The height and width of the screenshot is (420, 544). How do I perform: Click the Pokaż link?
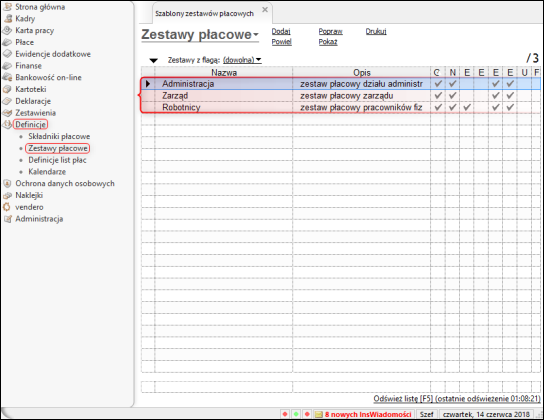pos(328,42)
